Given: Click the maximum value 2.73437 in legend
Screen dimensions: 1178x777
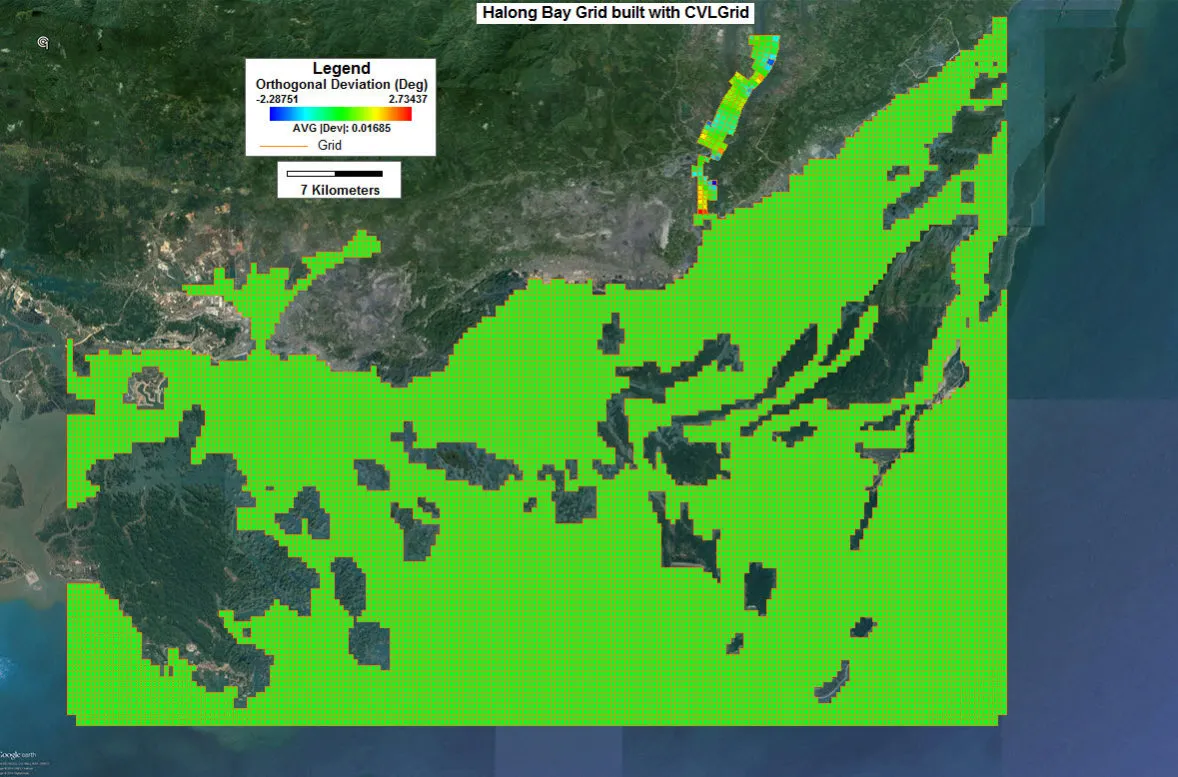Looking at the screenshot, I should coord(408,99).
